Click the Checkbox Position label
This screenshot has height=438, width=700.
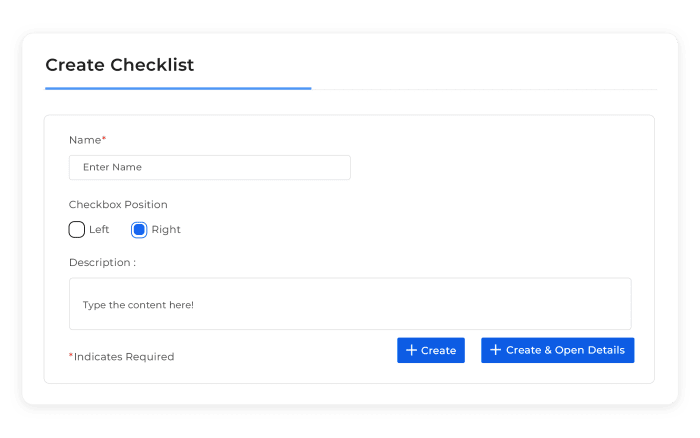click(x=118, y=204)
